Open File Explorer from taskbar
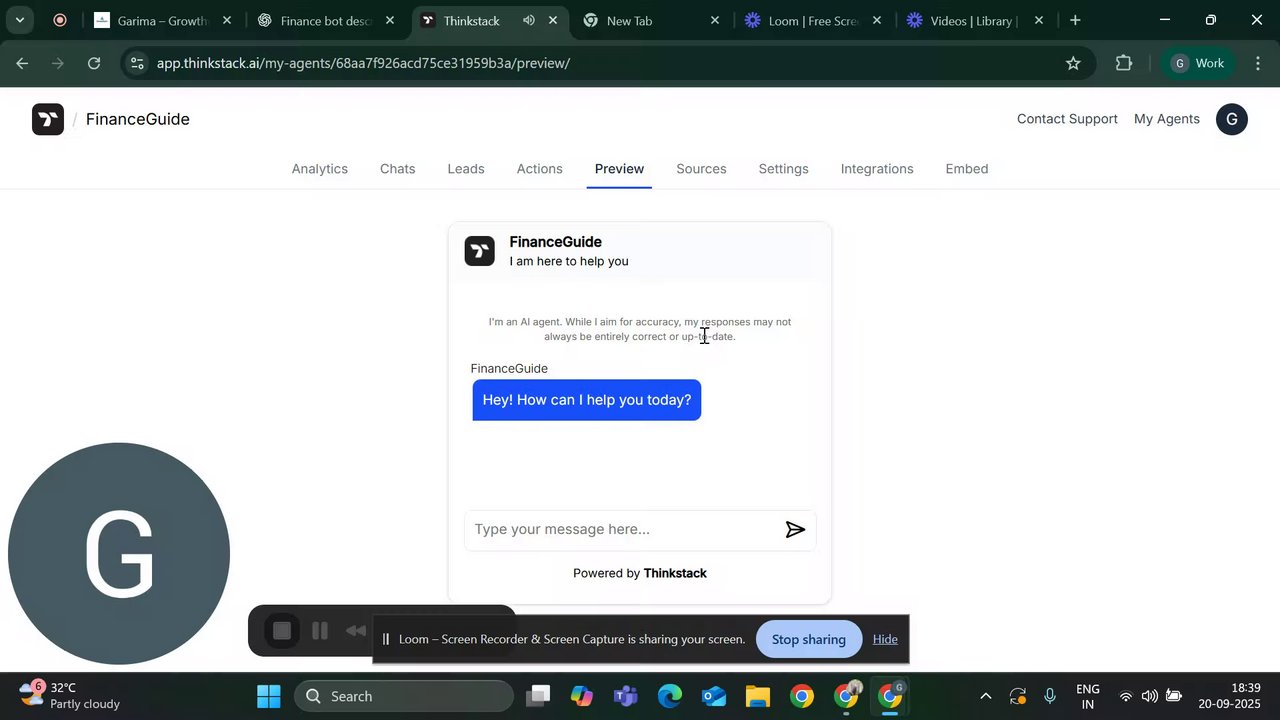Viewport: 1280px width, 720px height. pos(758,696)
